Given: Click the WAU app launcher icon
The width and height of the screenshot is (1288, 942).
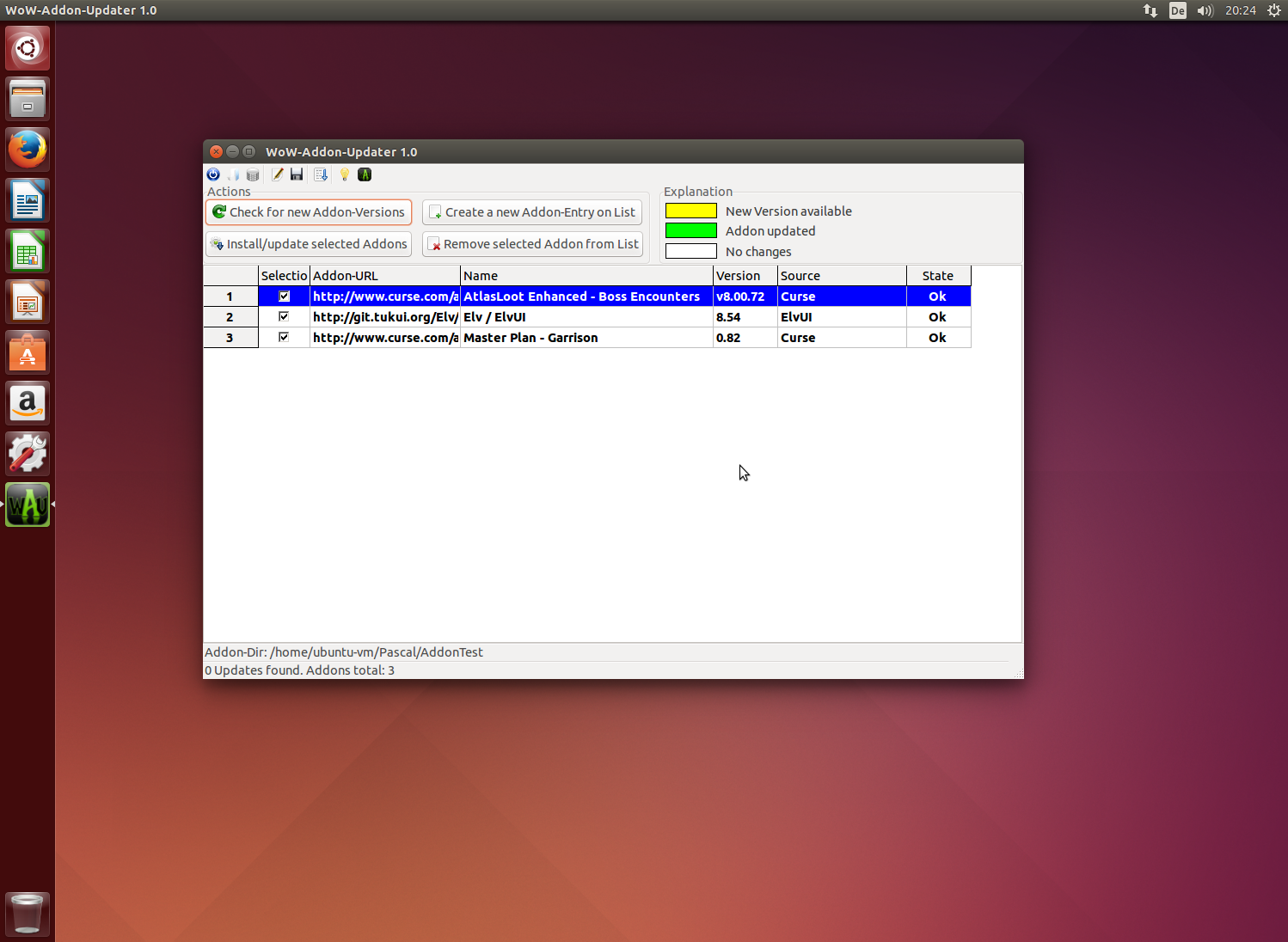Looking at the screenshot, I should pyautogui.click(x=28, y=505).
